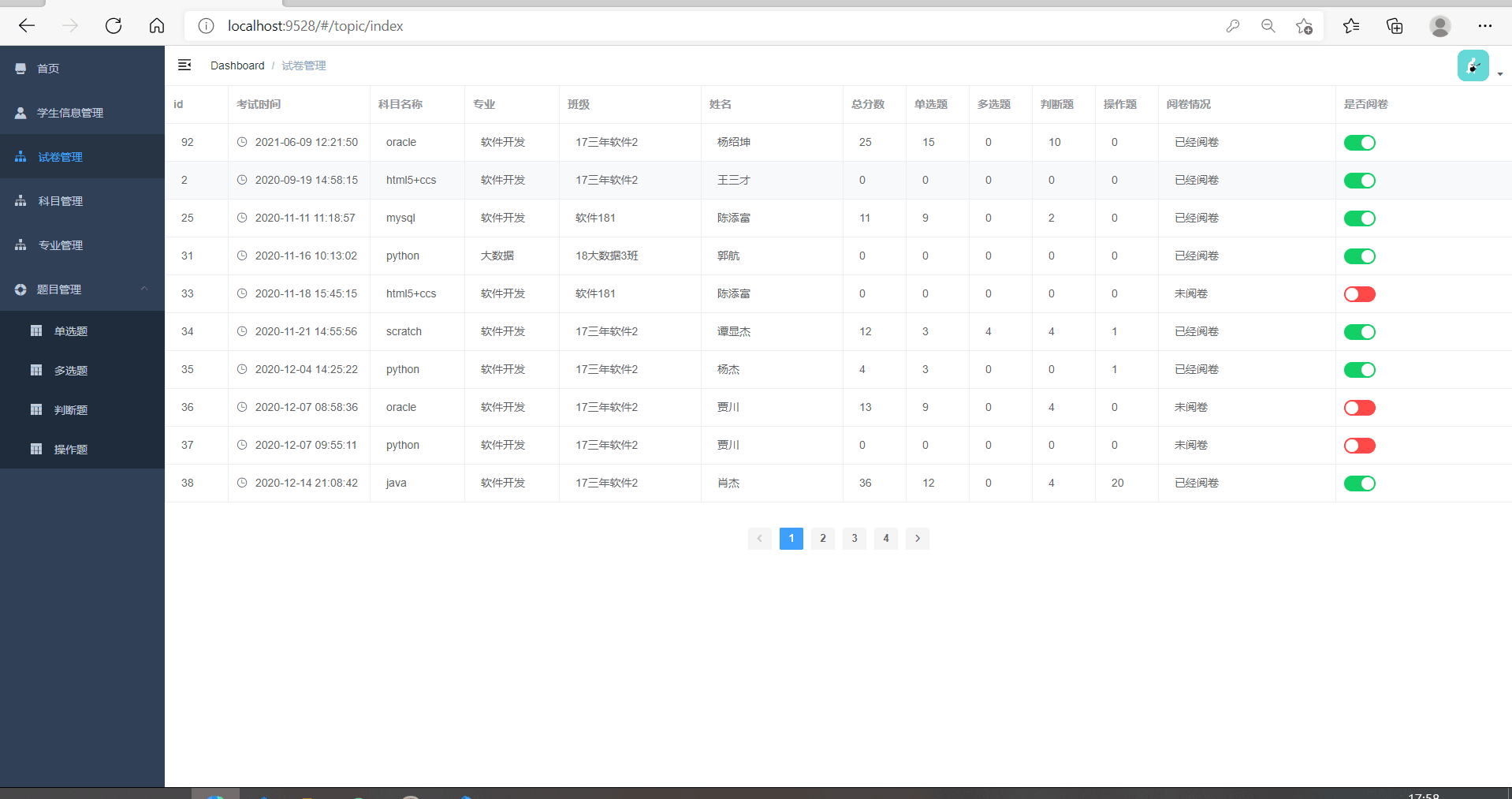
Task: Select 单选题 in the sidebar submenu
Action: (x=70, y=331)
